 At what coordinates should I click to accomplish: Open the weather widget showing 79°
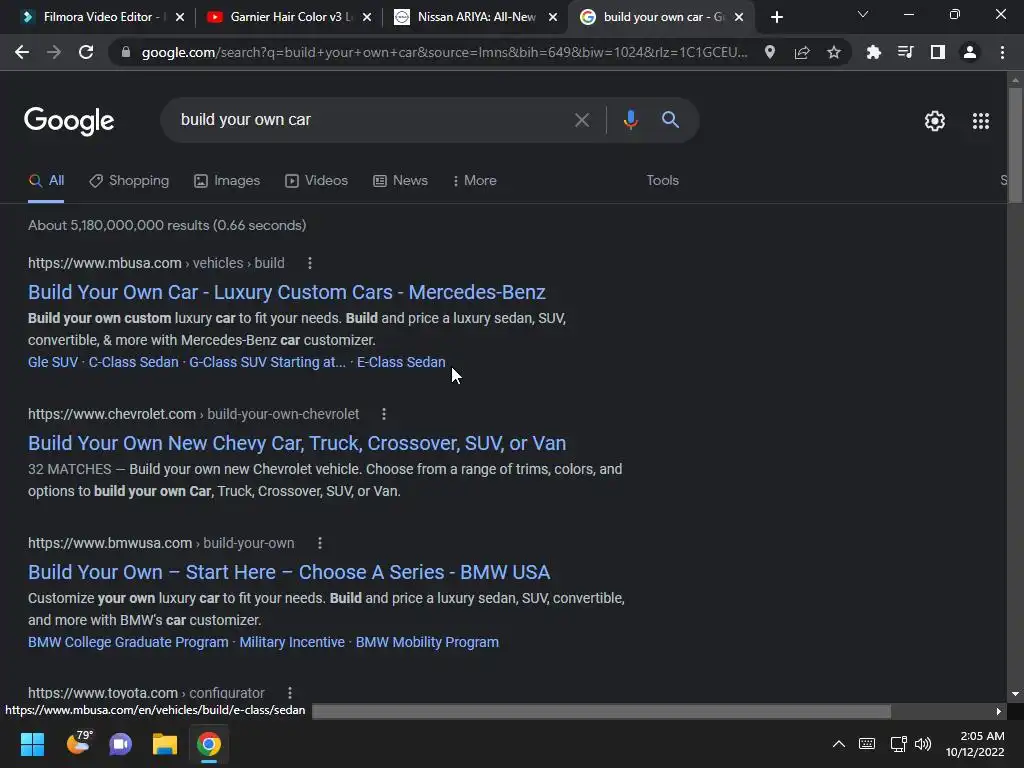(x=80, y=743)
